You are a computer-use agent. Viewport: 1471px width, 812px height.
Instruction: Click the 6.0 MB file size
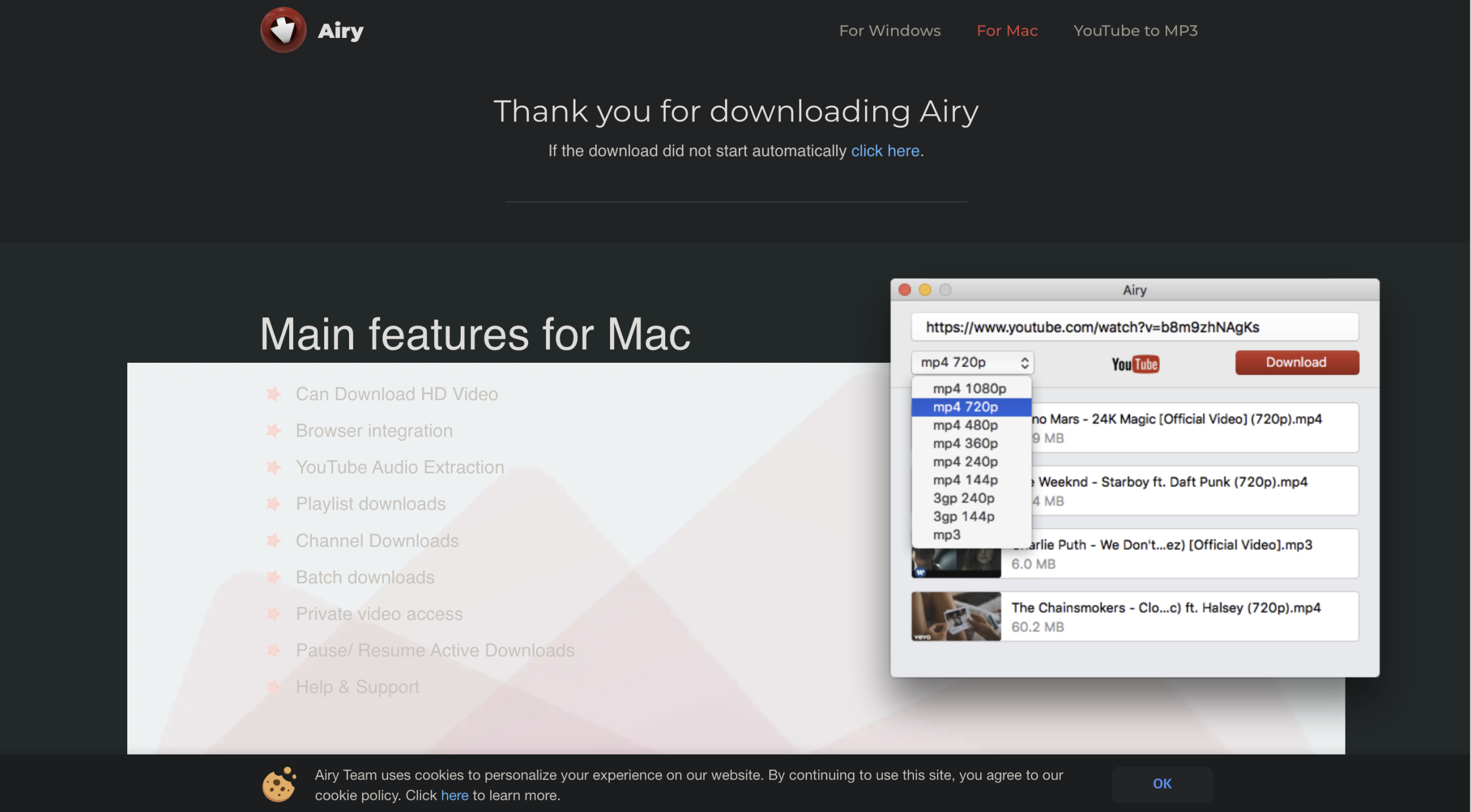(x=1033, y=564)
